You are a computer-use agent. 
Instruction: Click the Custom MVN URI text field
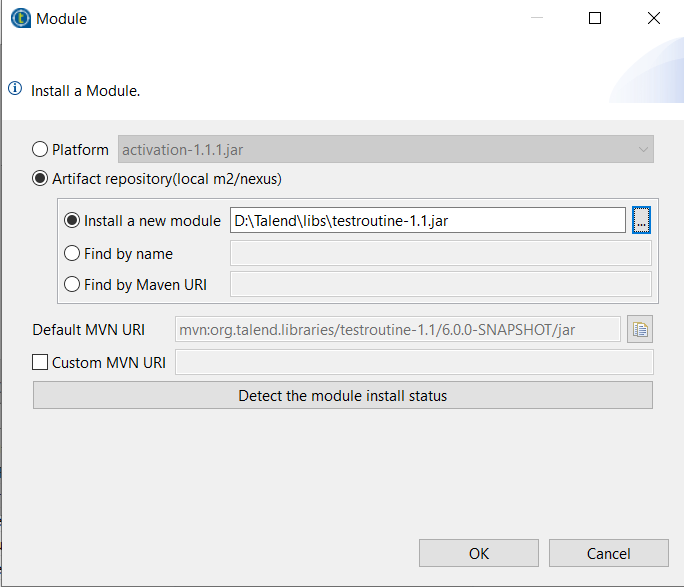[414, 362]
